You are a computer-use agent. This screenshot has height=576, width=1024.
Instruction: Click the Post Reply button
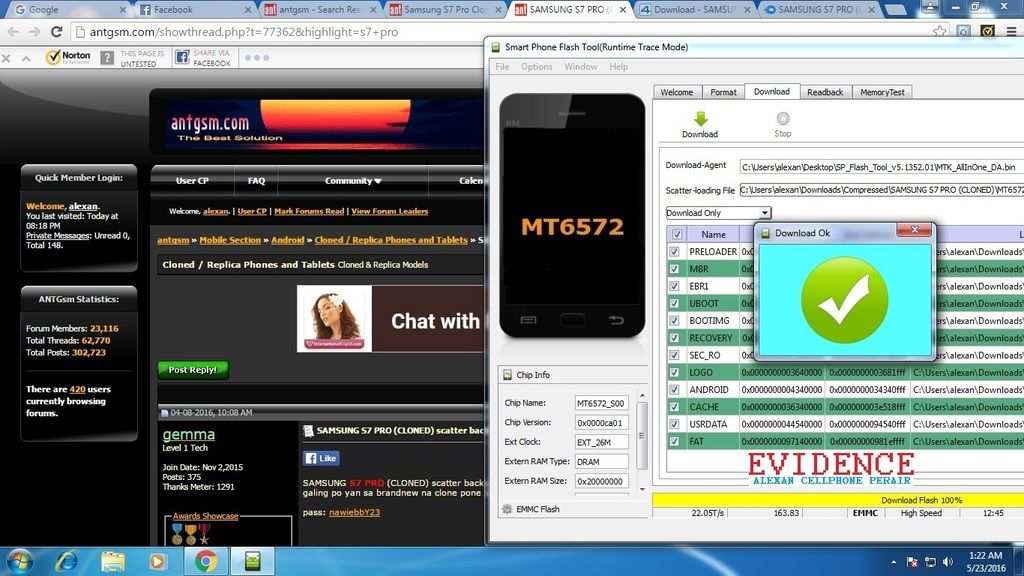(193, 370)
